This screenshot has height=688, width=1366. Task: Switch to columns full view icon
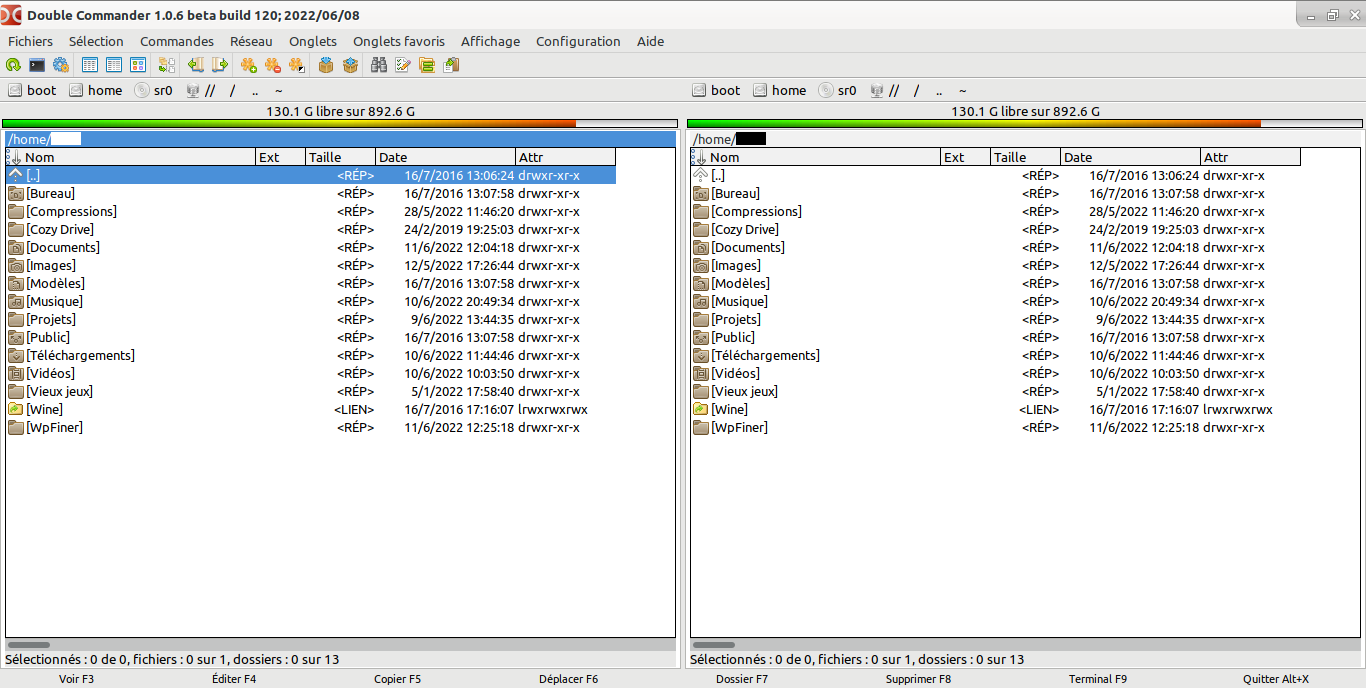point(114,65)
